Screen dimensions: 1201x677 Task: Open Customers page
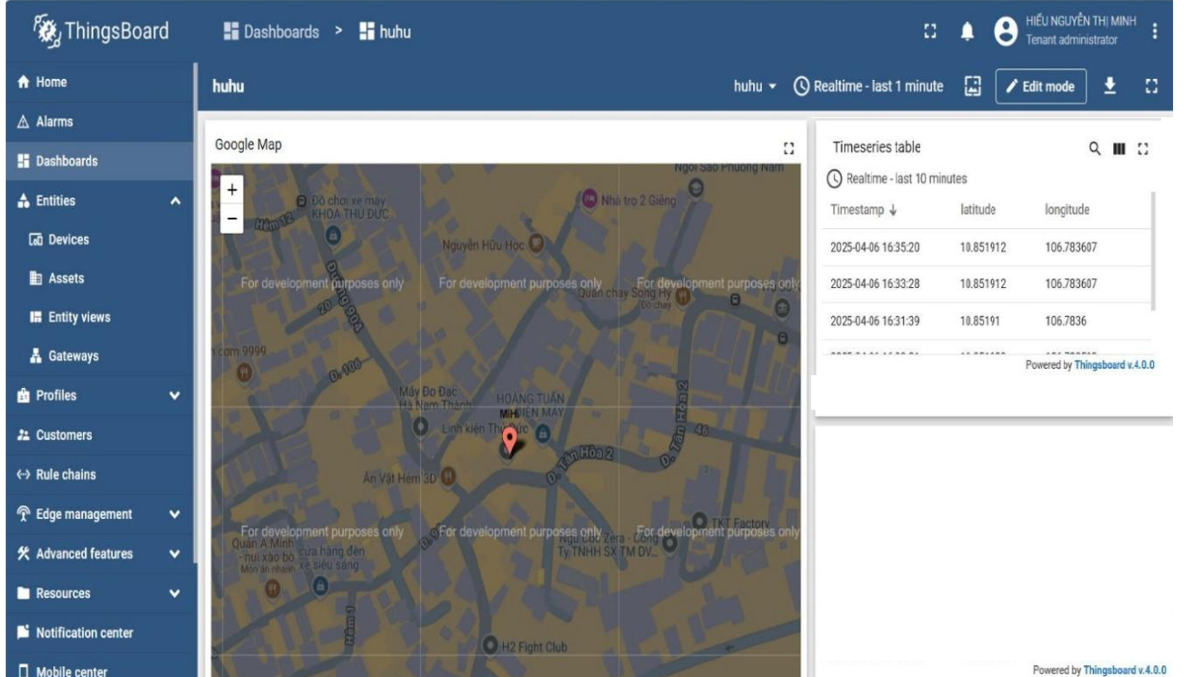coord(97,435)
